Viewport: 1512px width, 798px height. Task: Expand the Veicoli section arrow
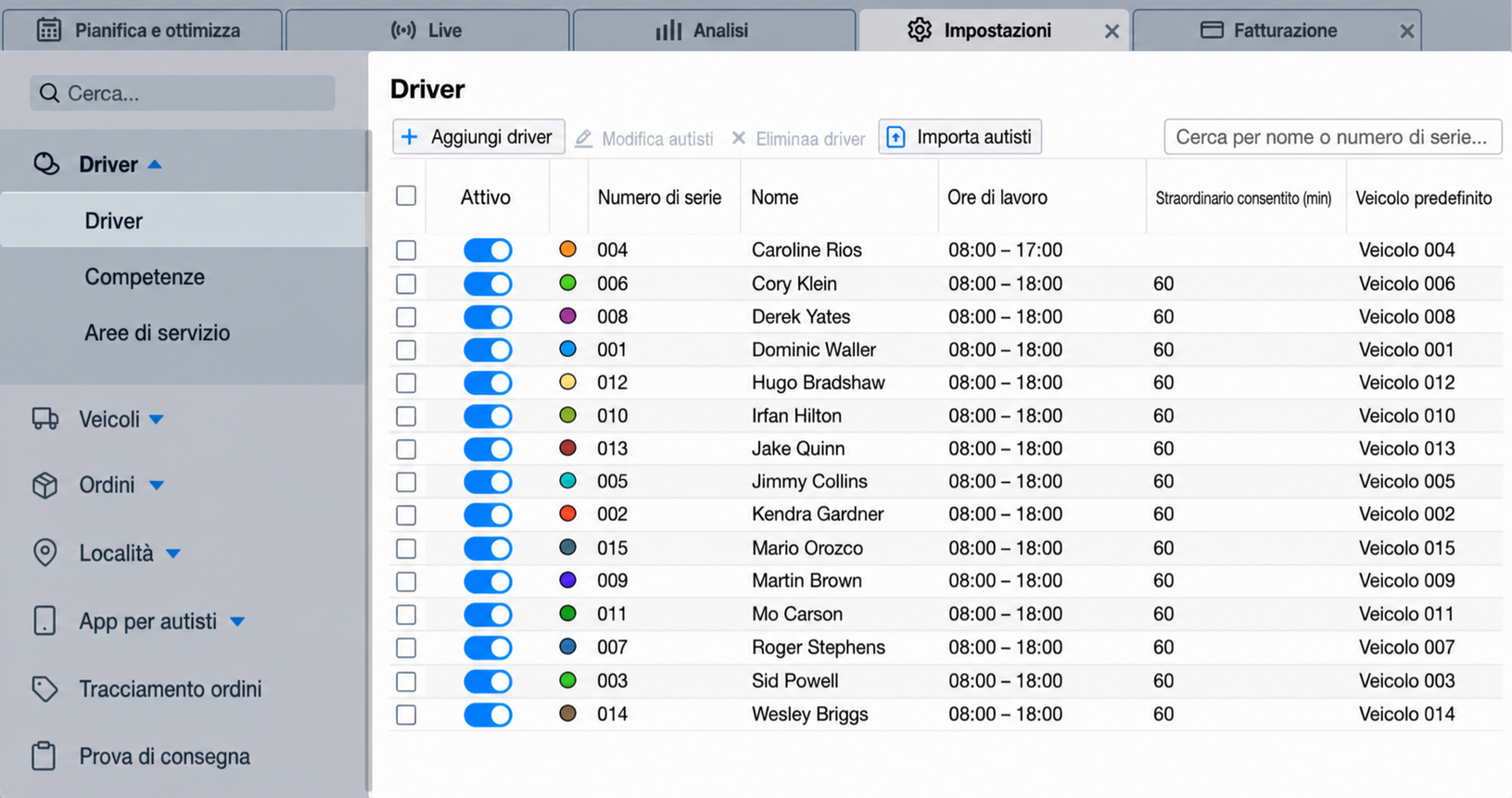coord(156,420)
